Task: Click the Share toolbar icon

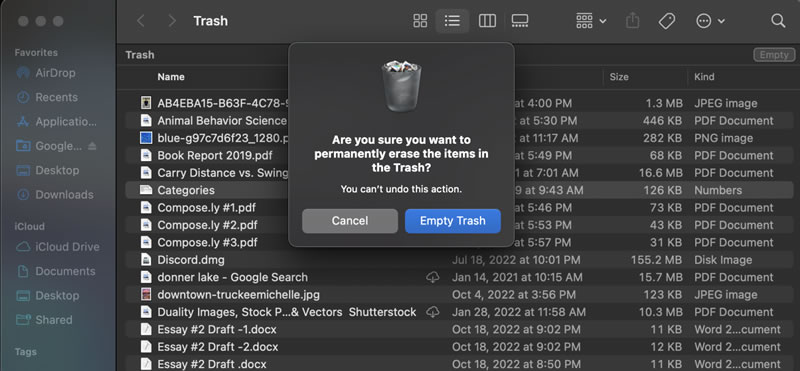Action: click(x=632, y=21)
